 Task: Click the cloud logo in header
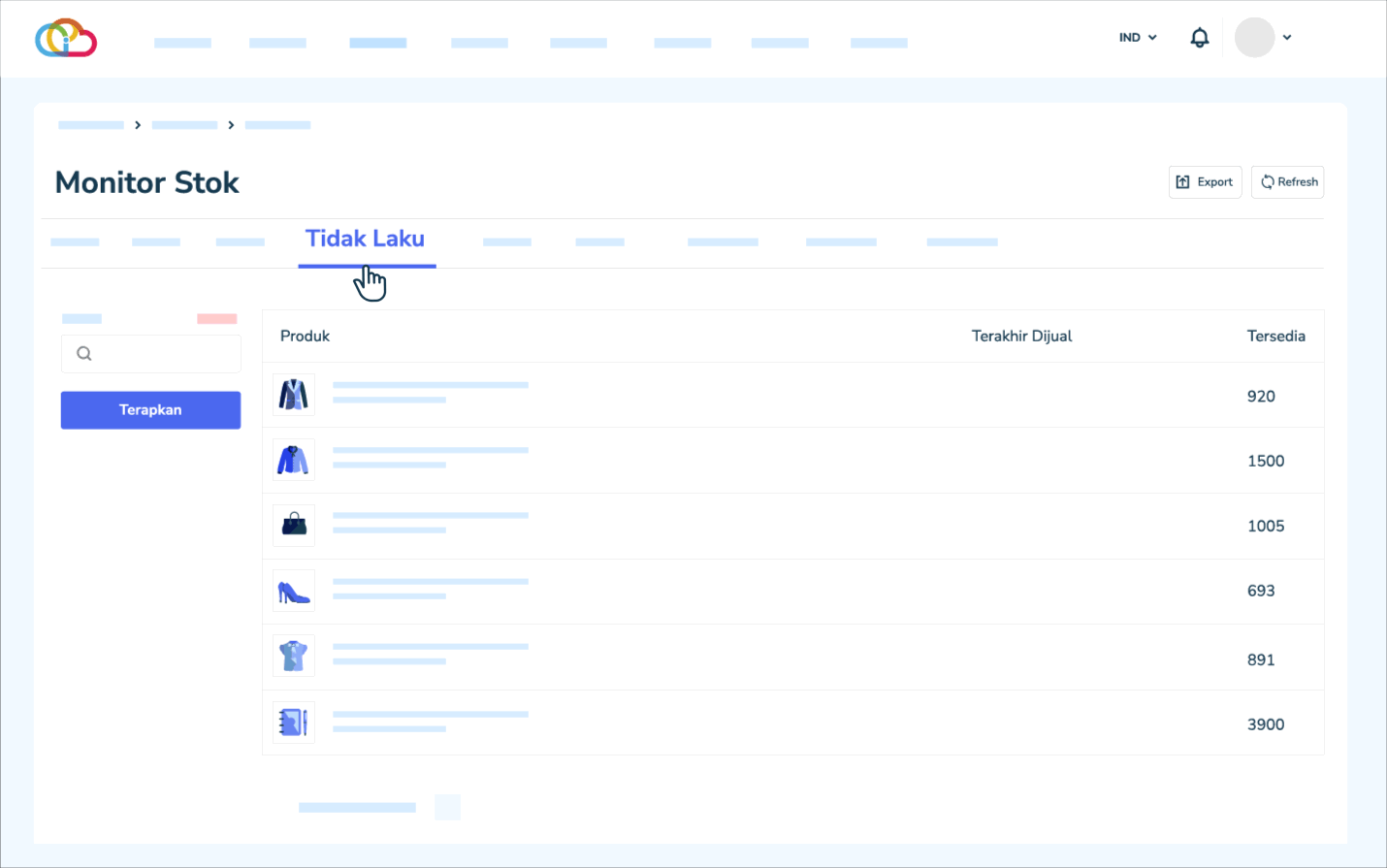tap(66, 38)
